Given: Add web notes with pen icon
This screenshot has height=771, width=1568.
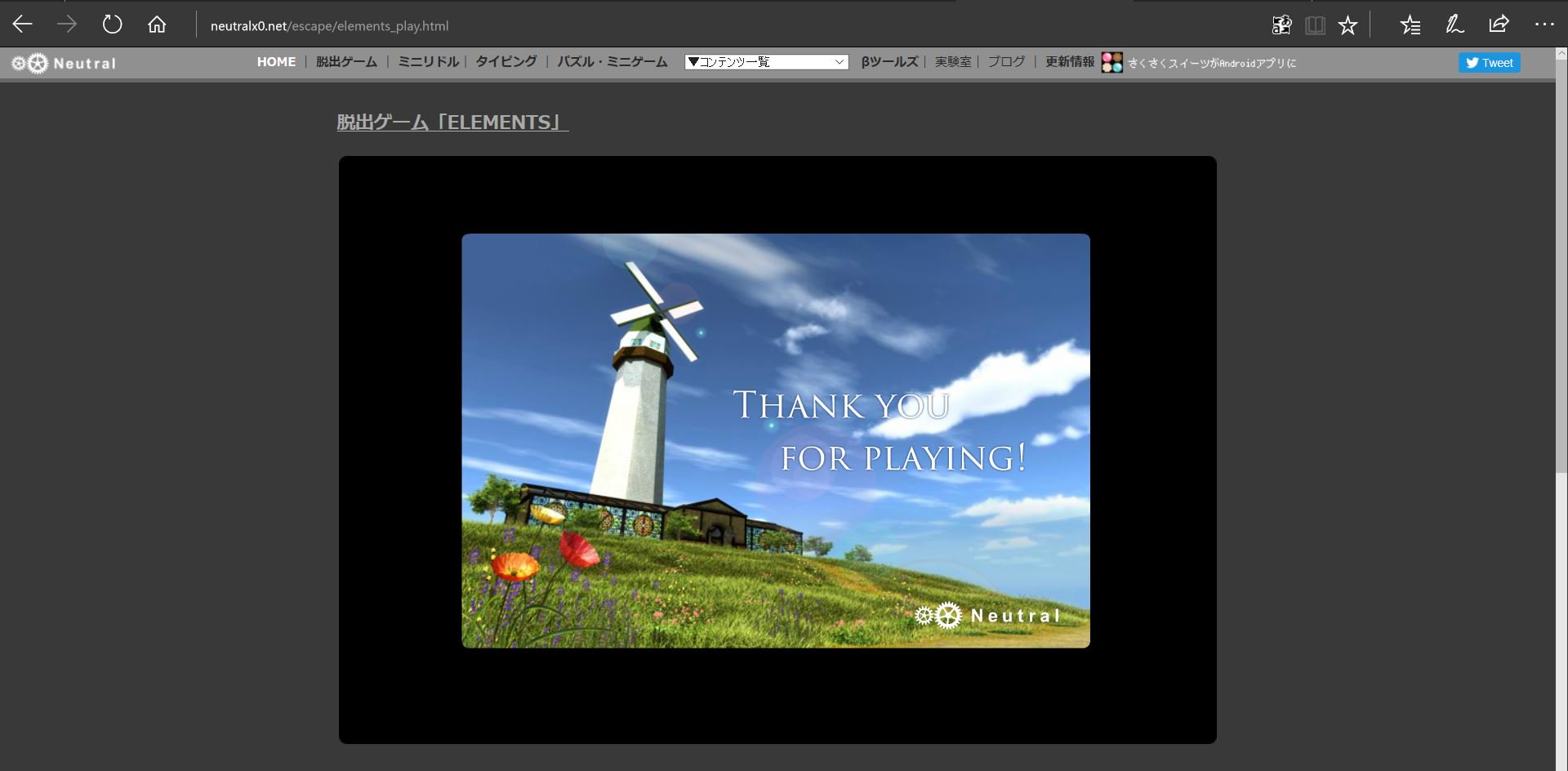Looking at the screenshot, I should tap(1454, 25).
